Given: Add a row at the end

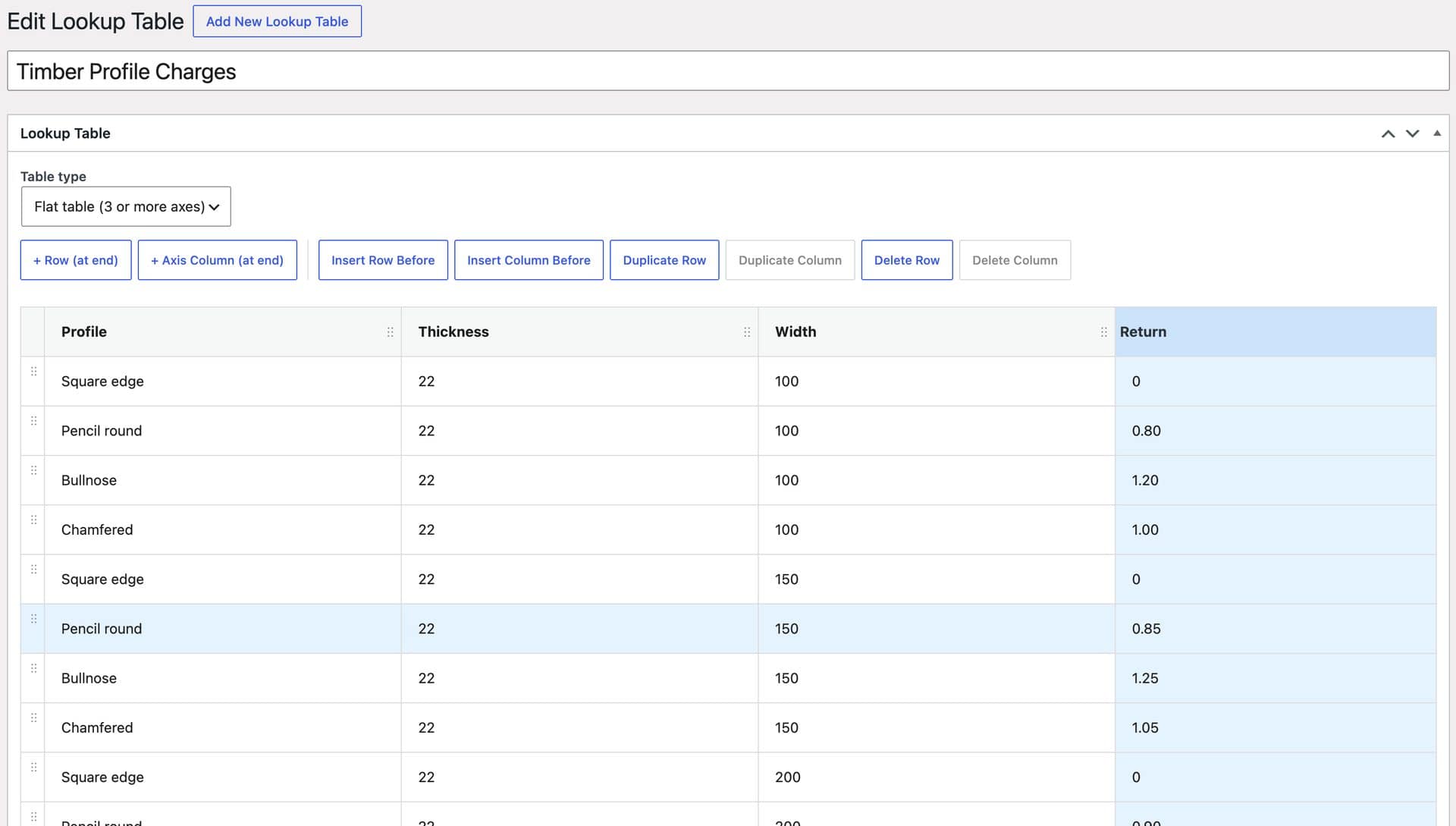Looking at the screenshot, I should tap(76, 260).
